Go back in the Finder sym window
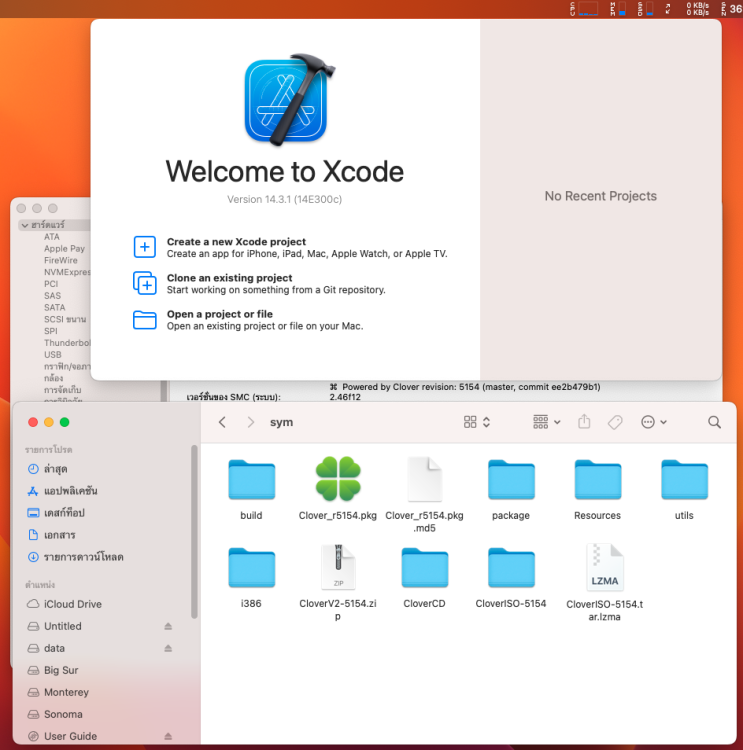The height and width of the screenshot is (750, 743). point(222,422)
